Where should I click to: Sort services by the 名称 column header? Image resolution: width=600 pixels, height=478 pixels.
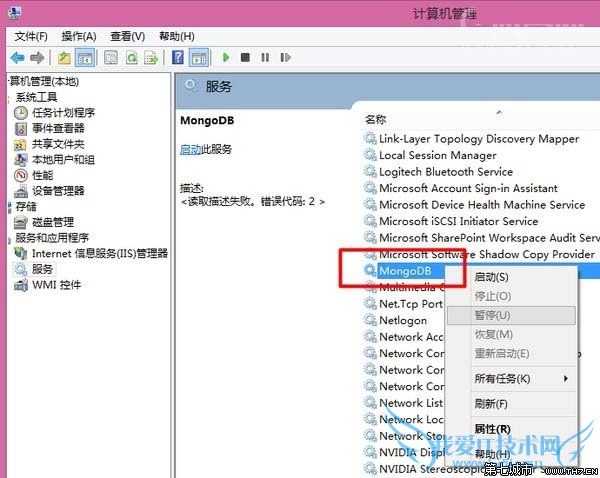coord(375,119)
